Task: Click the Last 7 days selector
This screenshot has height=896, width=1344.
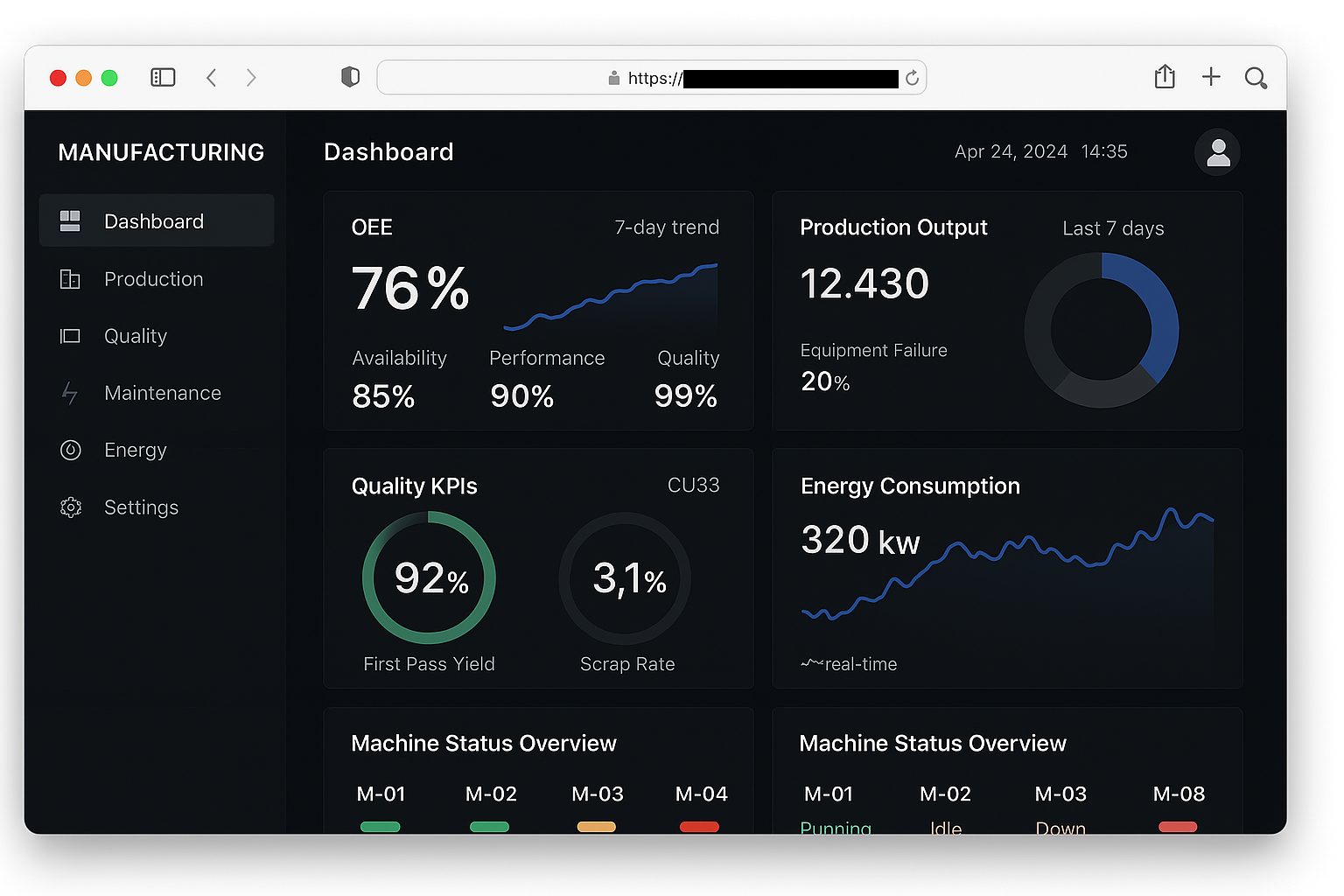Action: pyautogui.click(x=1112, y=228)
